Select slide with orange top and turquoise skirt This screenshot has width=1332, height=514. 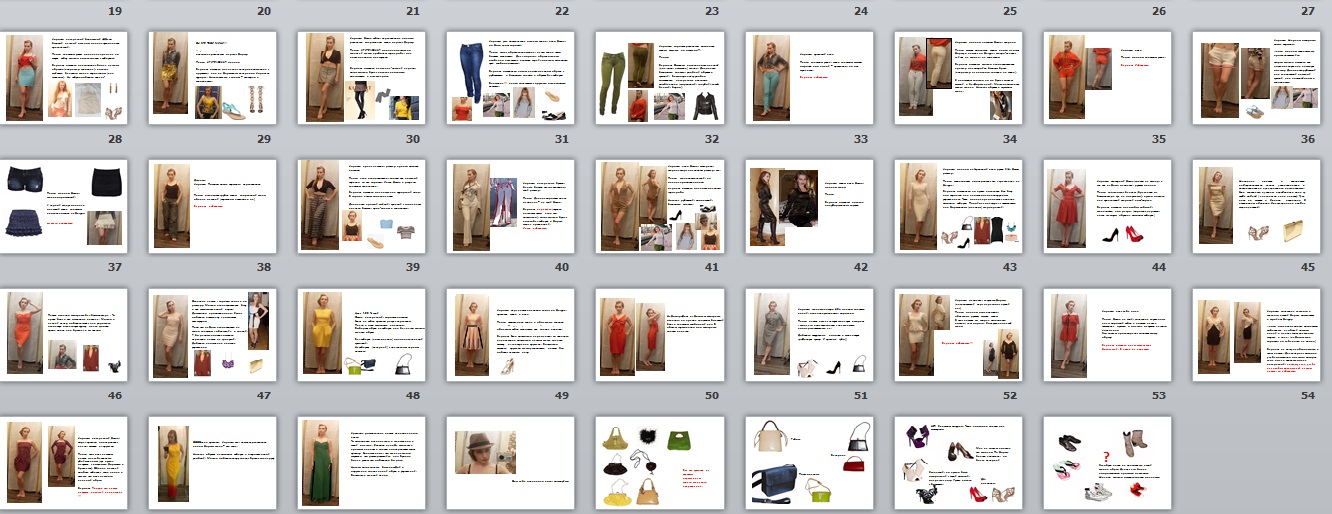tap(62, 77)
